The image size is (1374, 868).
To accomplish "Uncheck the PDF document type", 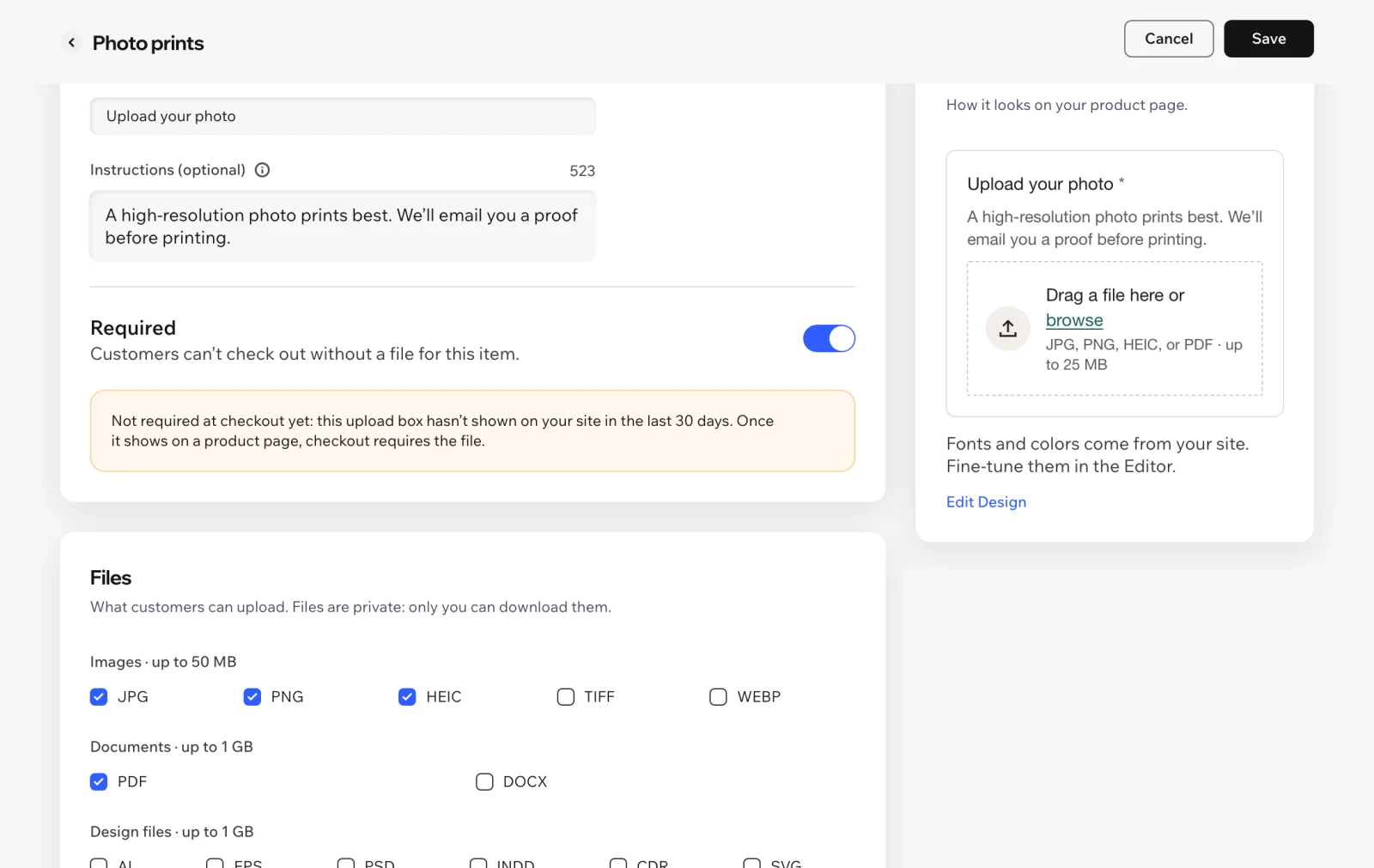I will pos(99,781).
